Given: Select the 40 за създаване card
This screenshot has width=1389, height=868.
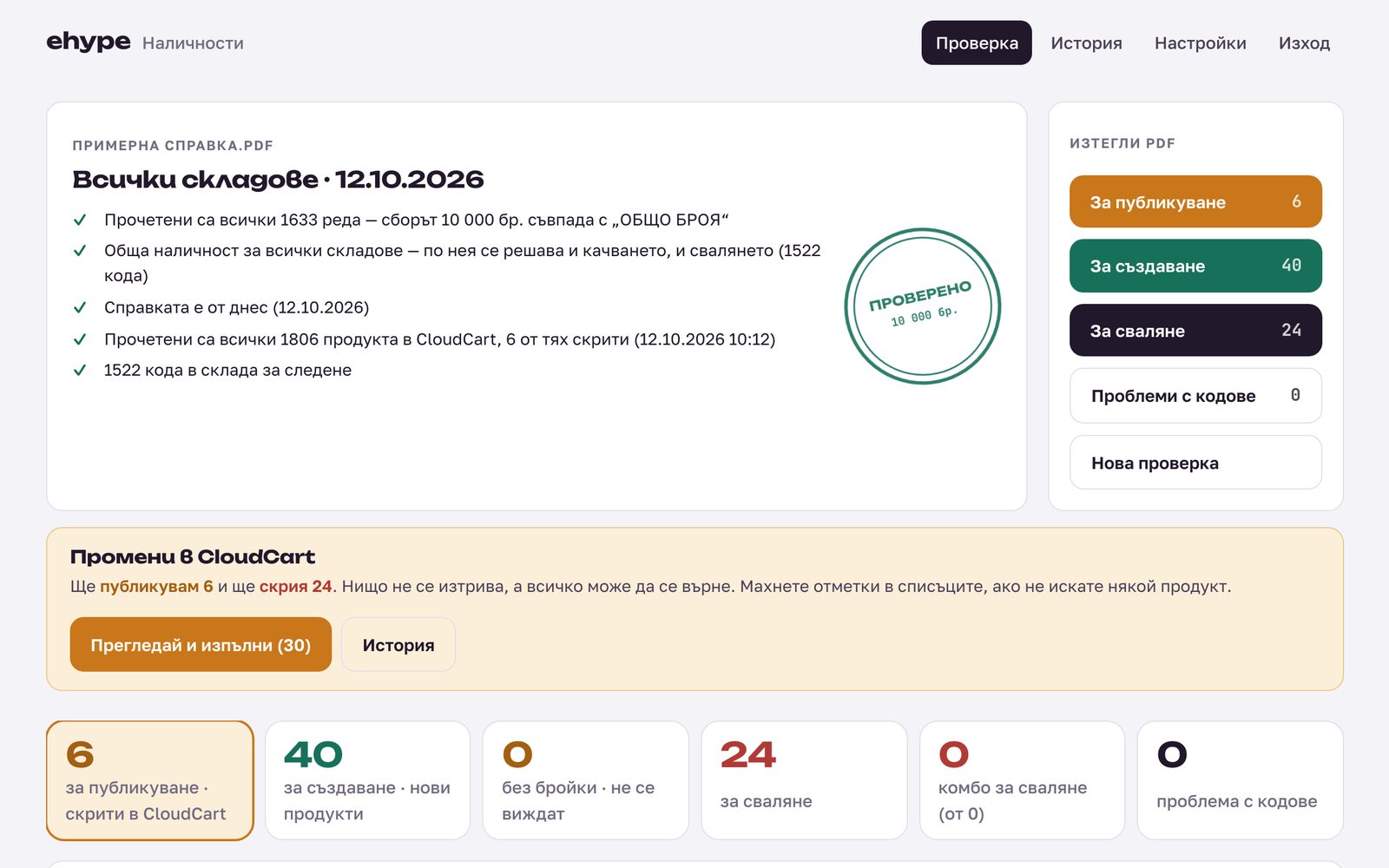Looking at the screenshot, I should pyautogui.click(x=367, y=780).
